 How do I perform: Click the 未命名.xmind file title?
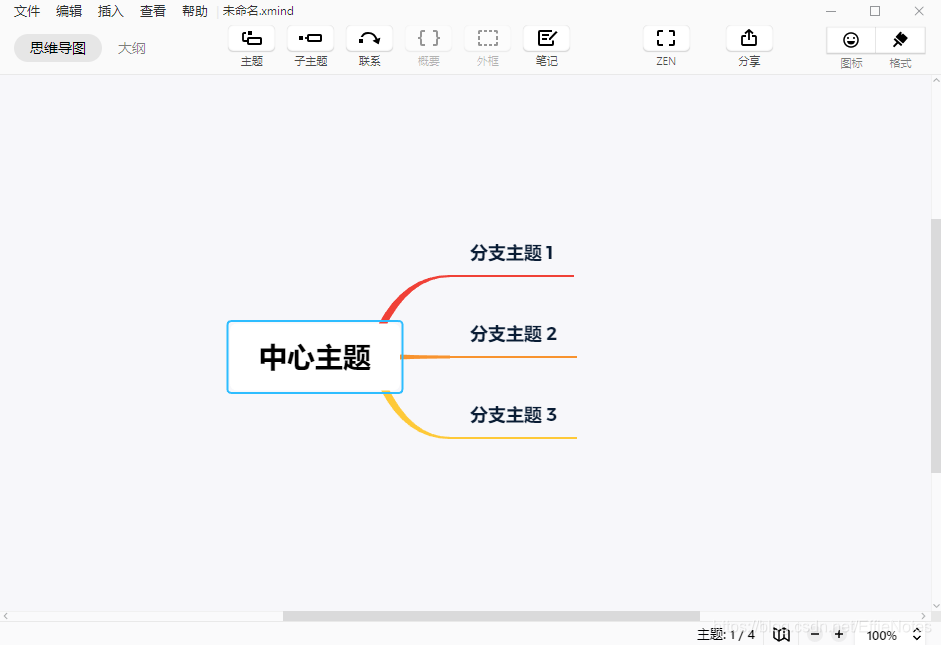[258, 11]
